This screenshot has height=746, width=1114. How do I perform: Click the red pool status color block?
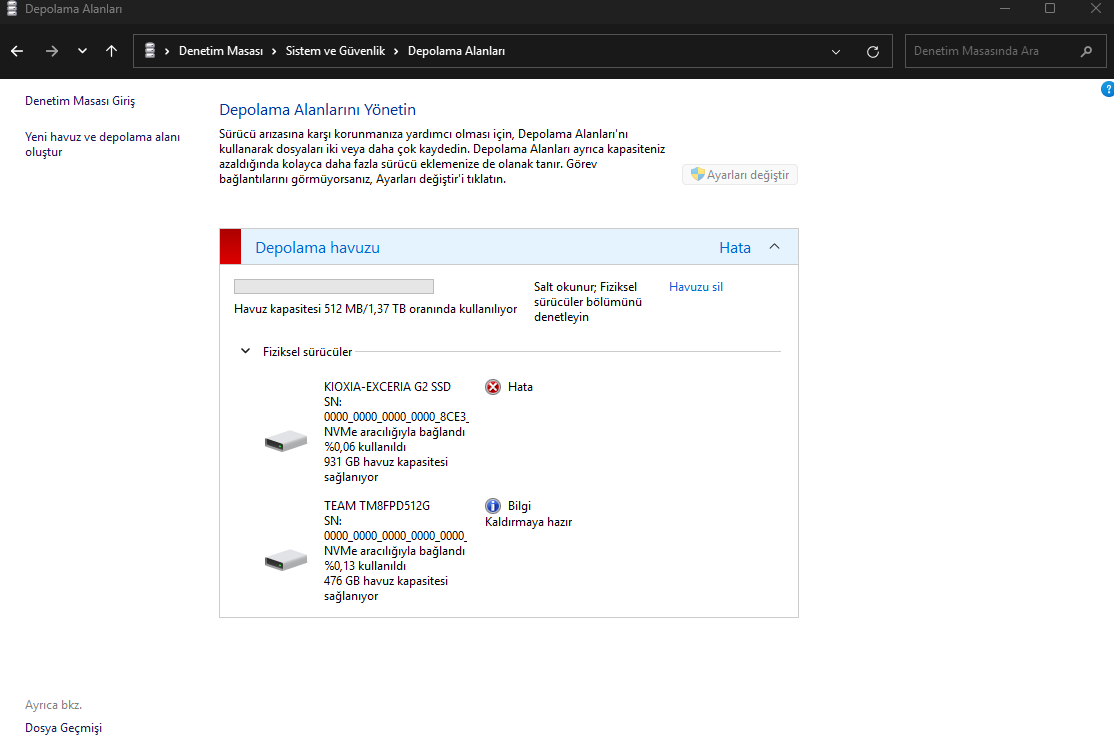coord(230,247)
